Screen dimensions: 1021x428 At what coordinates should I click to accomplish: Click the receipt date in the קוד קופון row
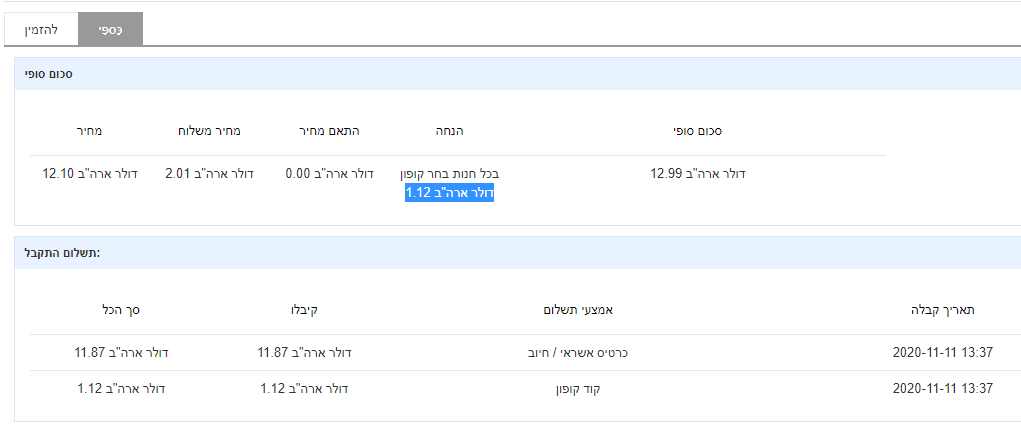pos(943,388)
